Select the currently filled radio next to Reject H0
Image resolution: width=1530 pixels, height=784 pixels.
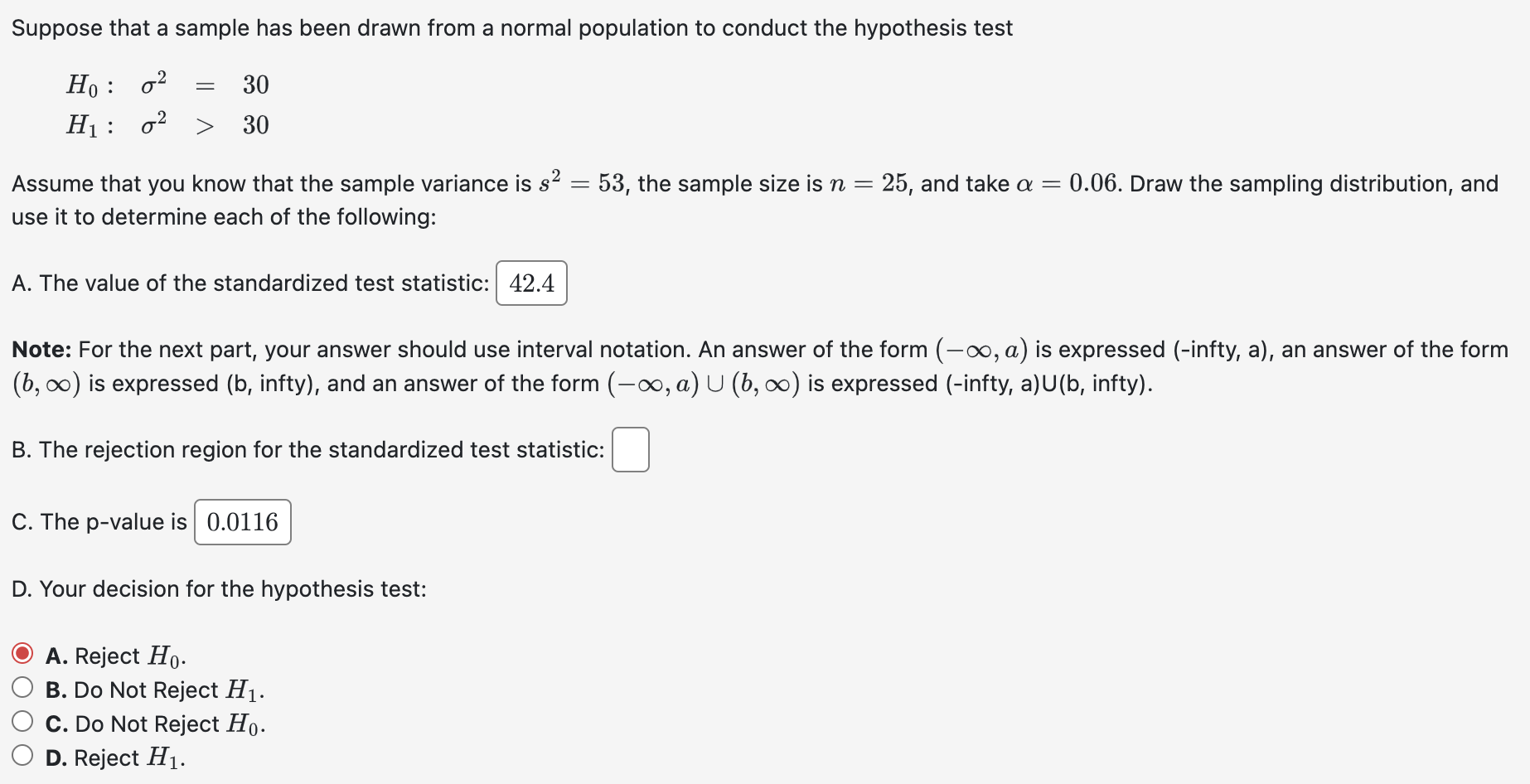pos(22,654)
